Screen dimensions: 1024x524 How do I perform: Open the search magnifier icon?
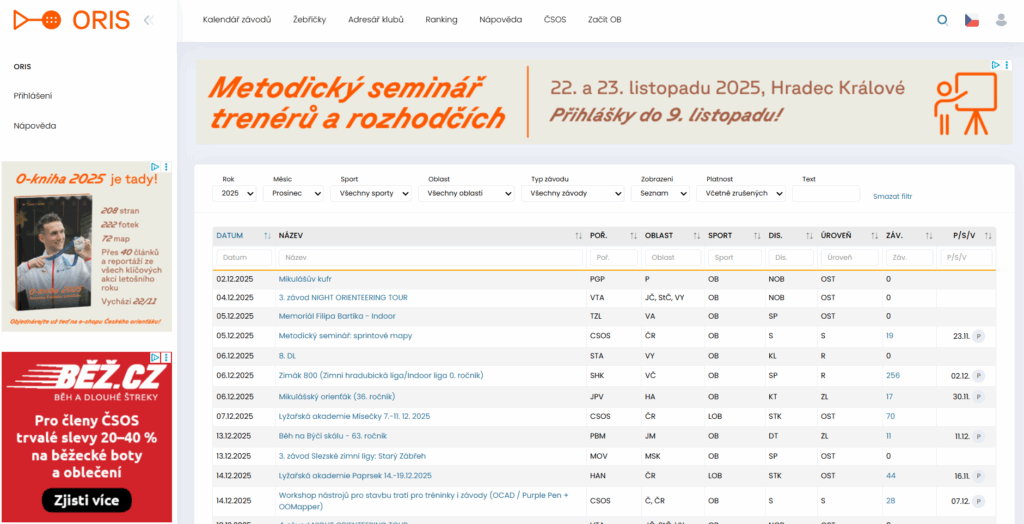[942, 20]
